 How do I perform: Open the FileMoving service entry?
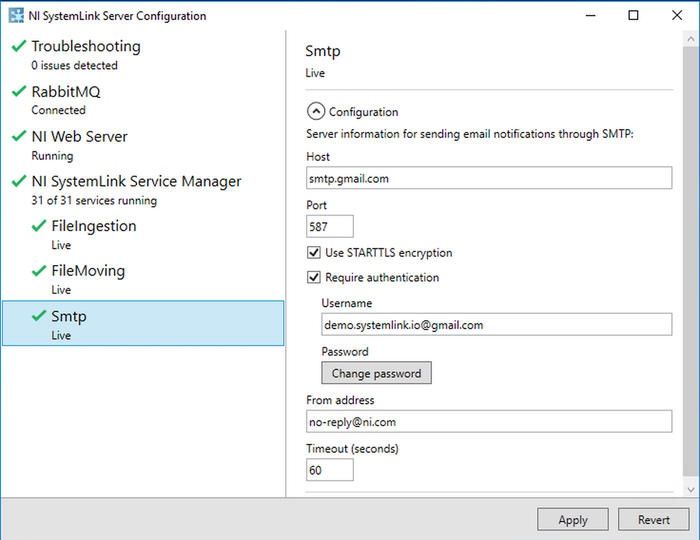[143, 279]
